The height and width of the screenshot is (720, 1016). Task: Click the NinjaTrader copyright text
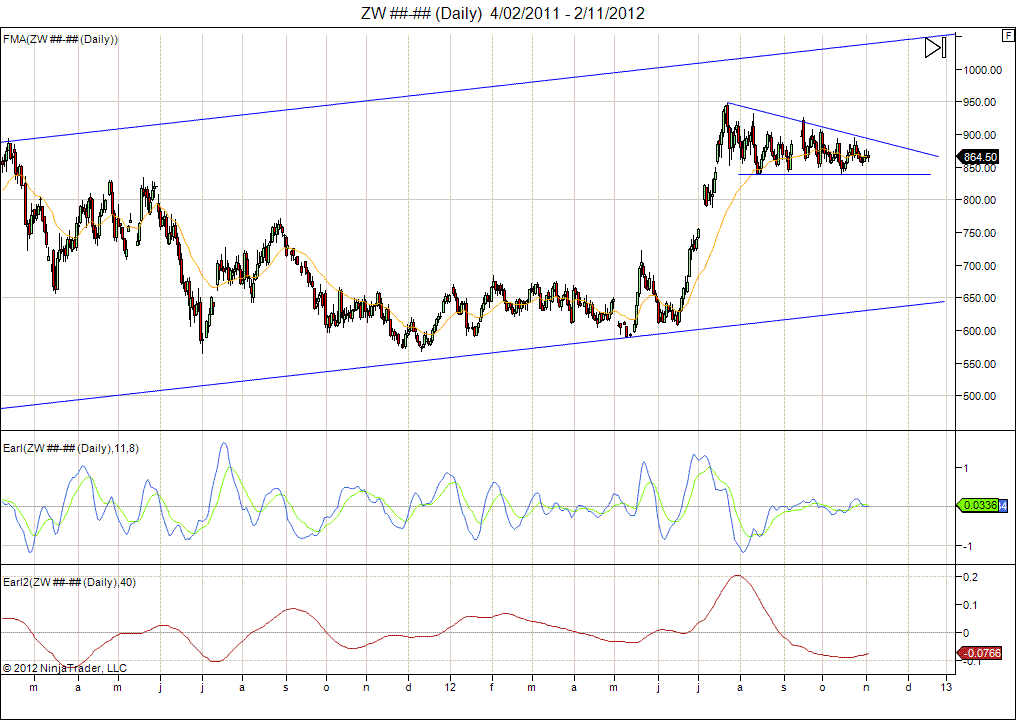tap(65, 668)
